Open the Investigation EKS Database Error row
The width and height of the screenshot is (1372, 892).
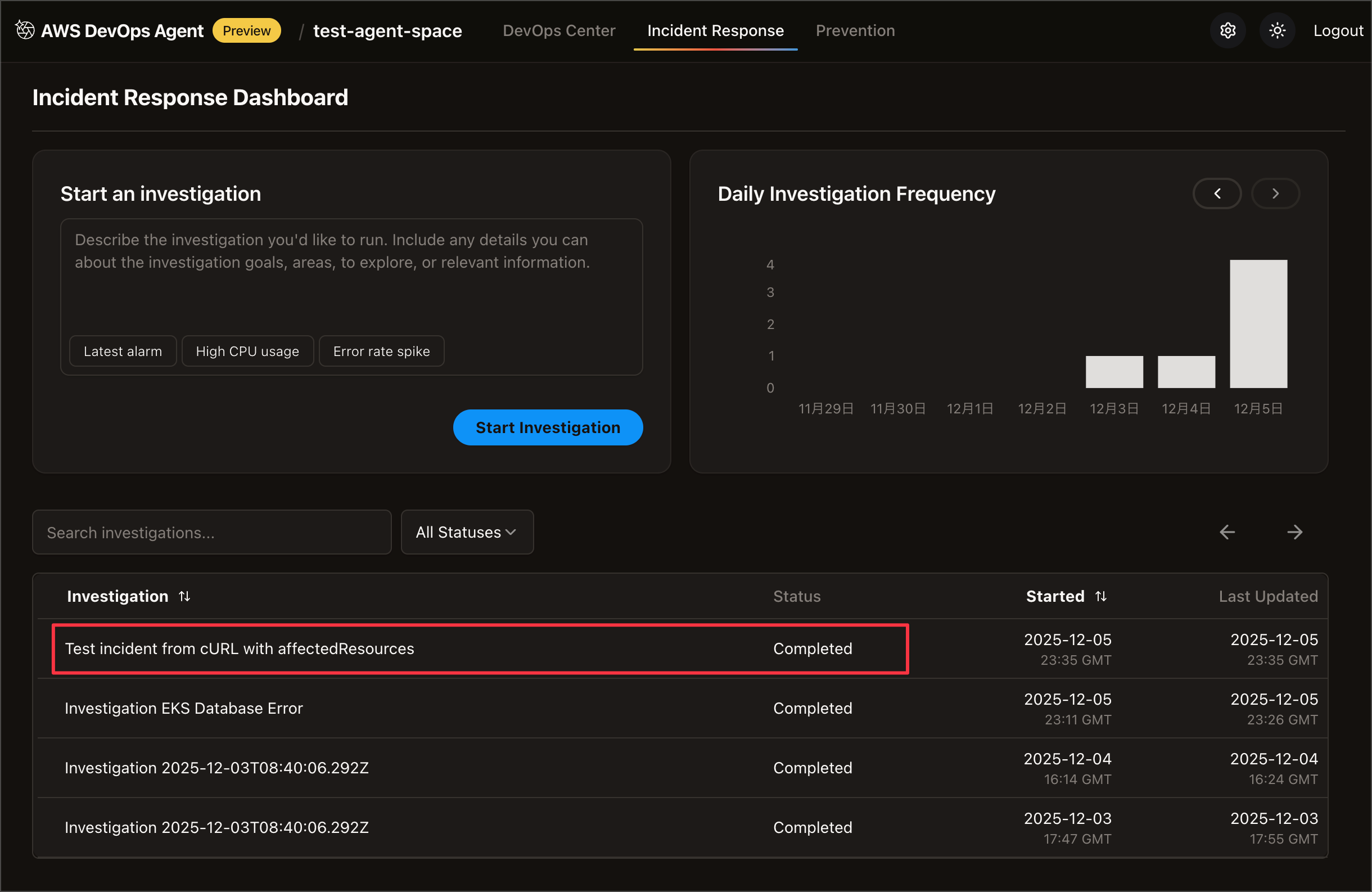click(184, 708)
